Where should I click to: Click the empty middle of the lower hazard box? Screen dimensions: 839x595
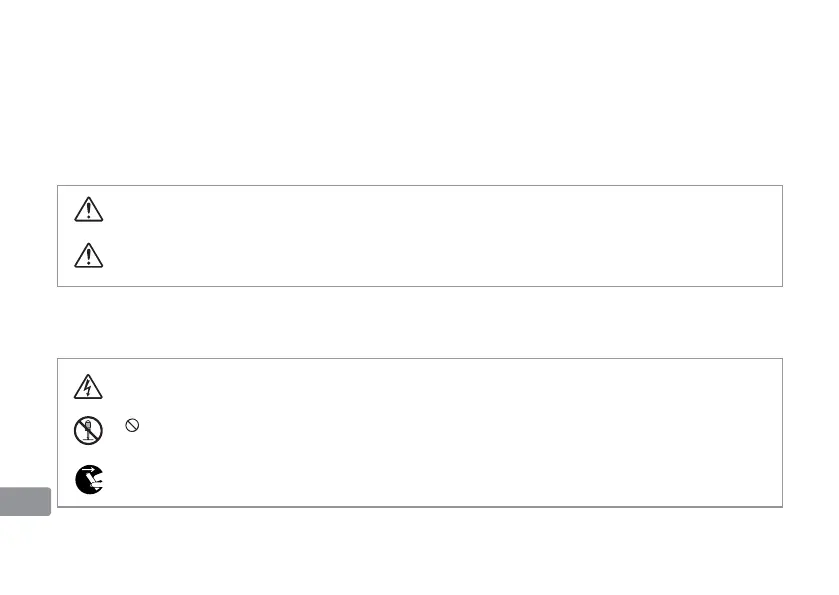tap(420, 432)
